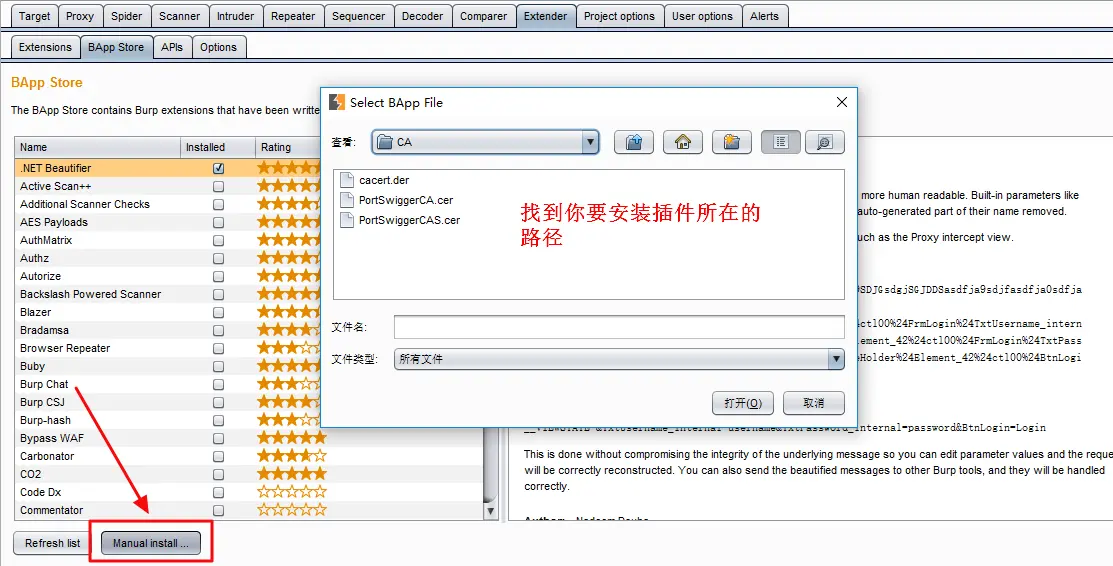
Task: Go up one folder level icon
Action: pyautogui.click(x=634, y=142)
